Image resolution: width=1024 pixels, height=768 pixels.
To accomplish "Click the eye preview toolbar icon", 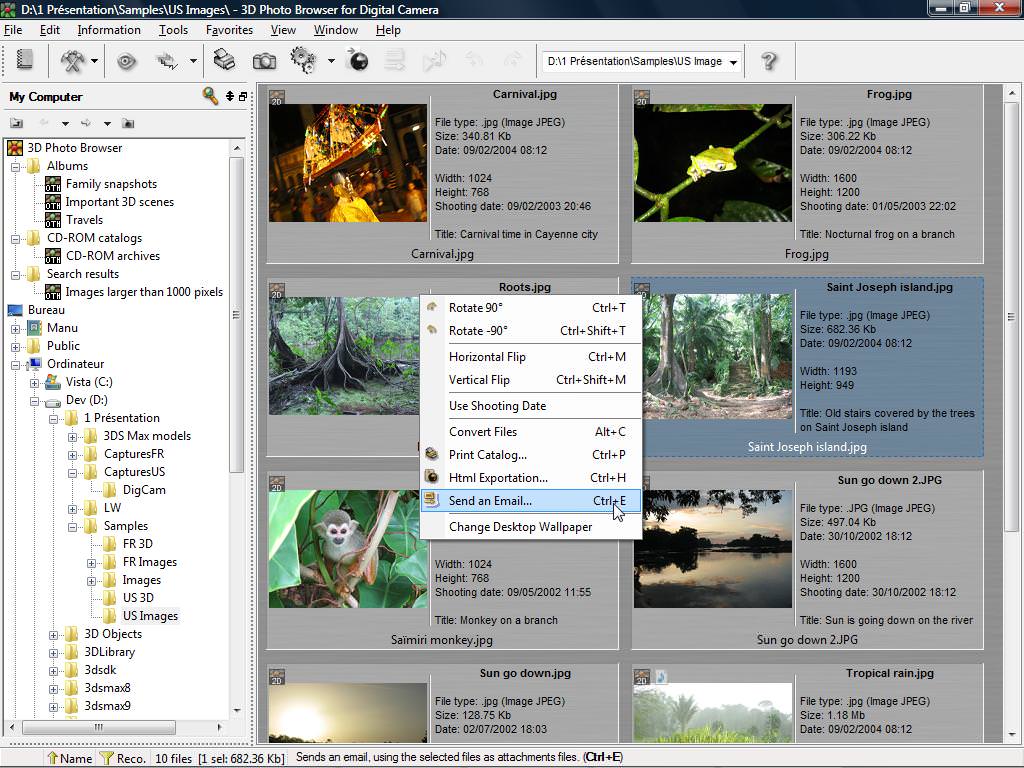I will coord(126,61).
